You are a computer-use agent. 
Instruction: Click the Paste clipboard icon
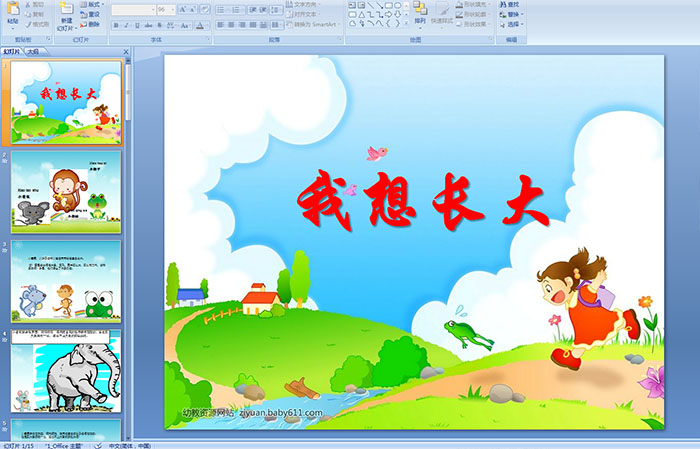click(13, 9)
